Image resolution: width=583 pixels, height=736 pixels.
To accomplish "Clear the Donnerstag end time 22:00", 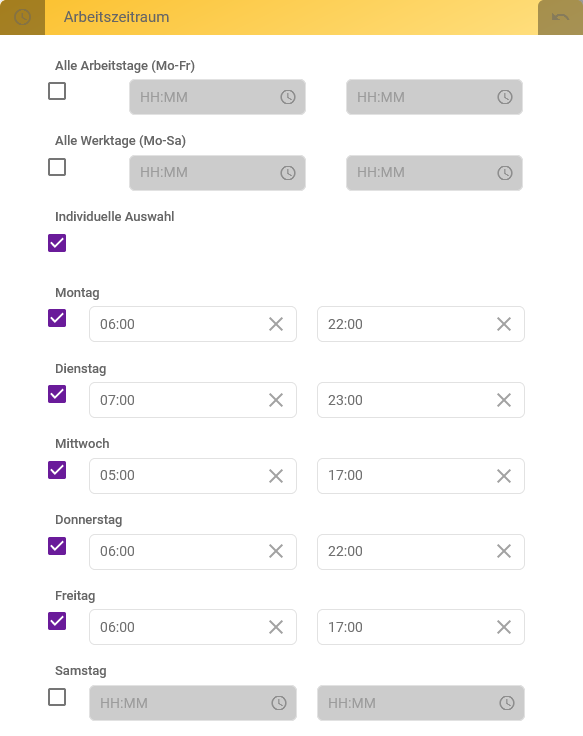I will click(504, 552).
